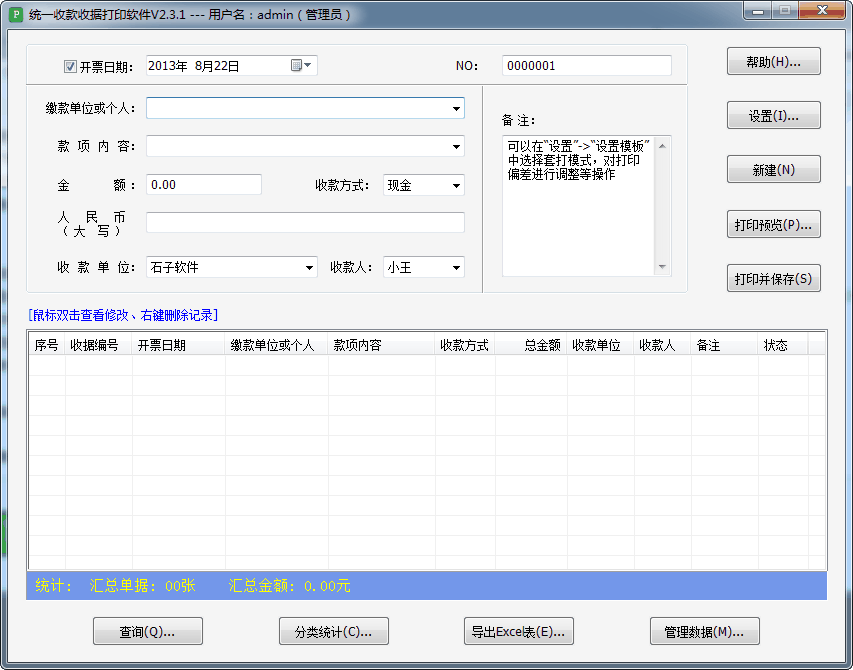
Task: Click 打印预览(P) button
Action: tap(773, 225)
